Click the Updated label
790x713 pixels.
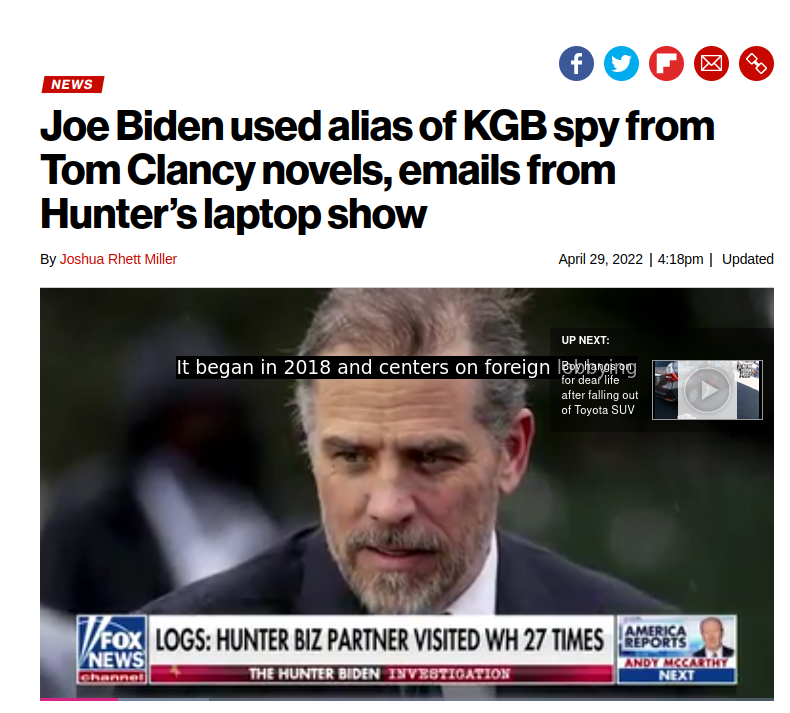tap(748, 259)
